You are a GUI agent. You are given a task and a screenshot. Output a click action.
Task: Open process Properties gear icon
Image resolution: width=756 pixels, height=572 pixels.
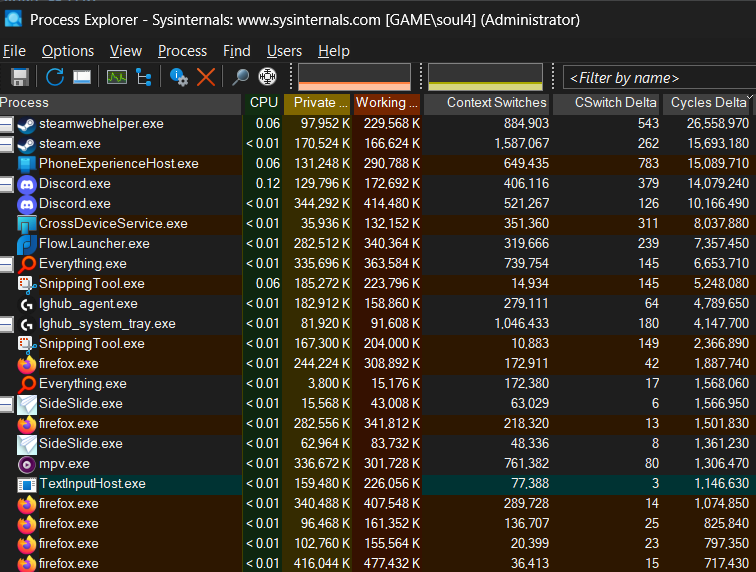pyautogui.click(x=178, y=77)
